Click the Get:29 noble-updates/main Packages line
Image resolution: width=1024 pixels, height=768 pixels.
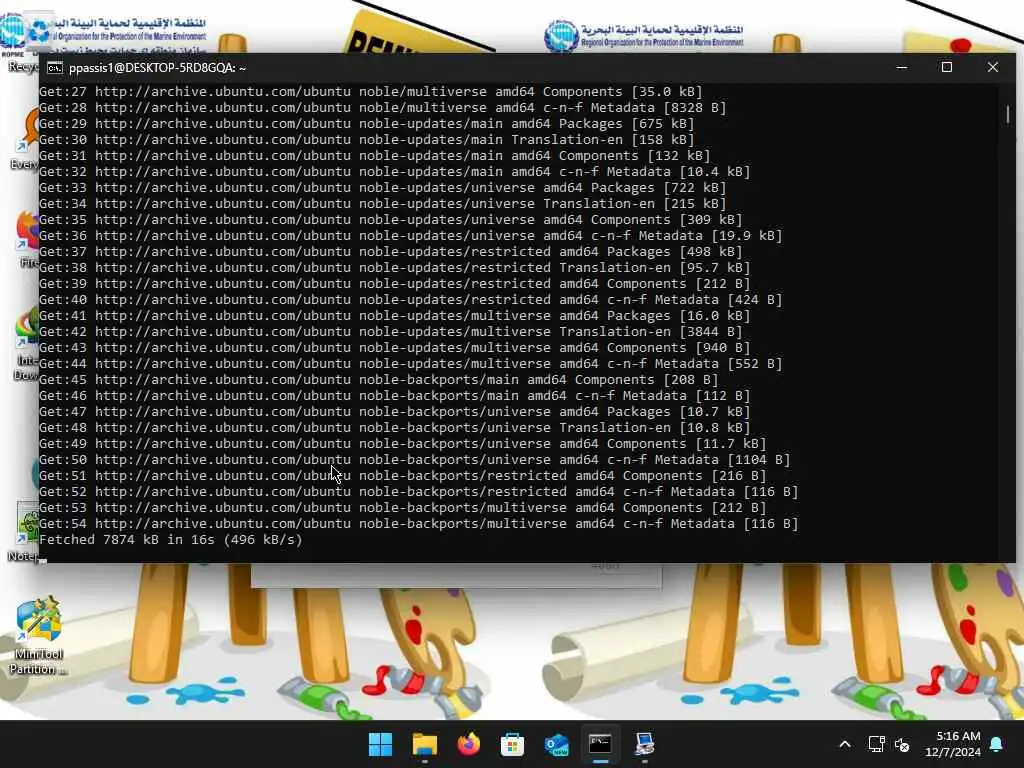click(366, 123)
